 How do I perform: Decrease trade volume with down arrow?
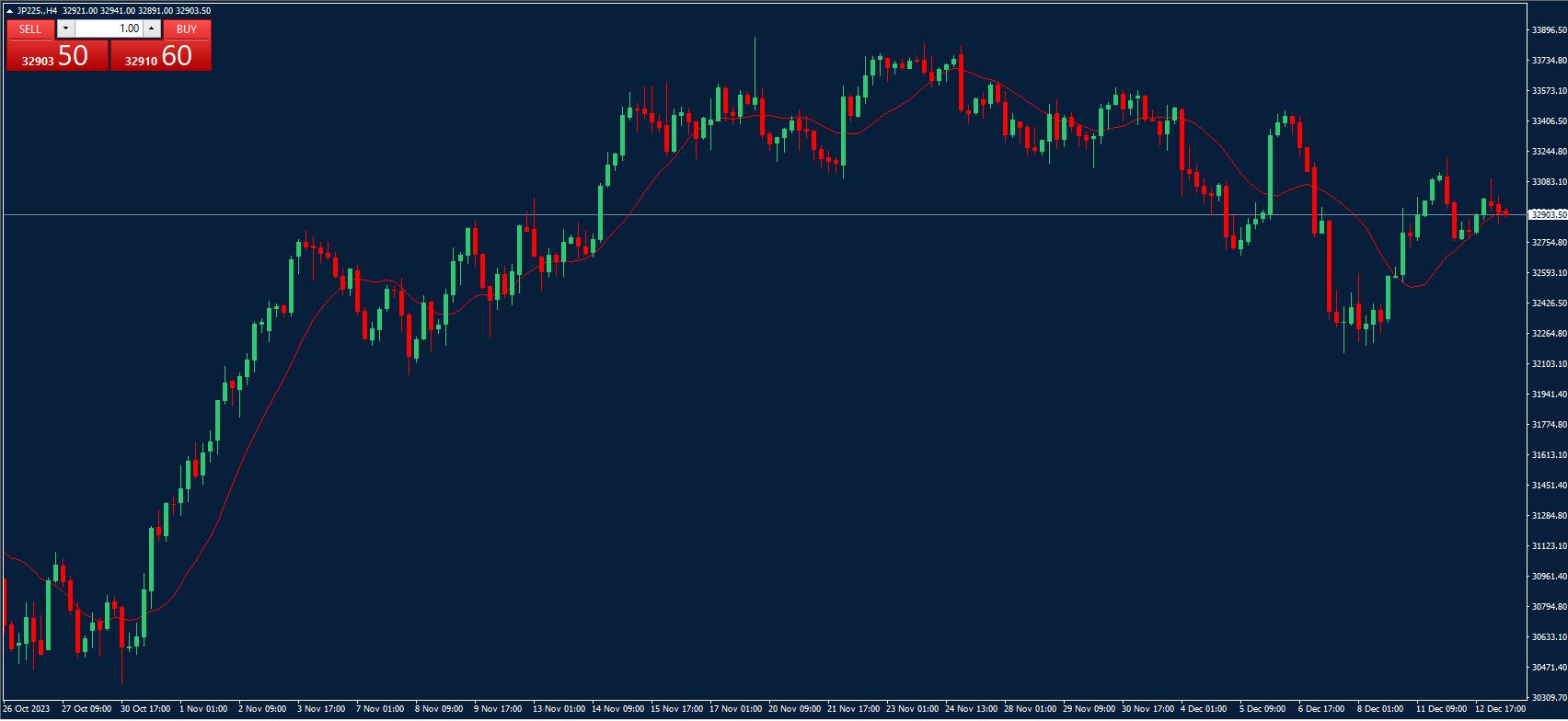coord(64,29)
